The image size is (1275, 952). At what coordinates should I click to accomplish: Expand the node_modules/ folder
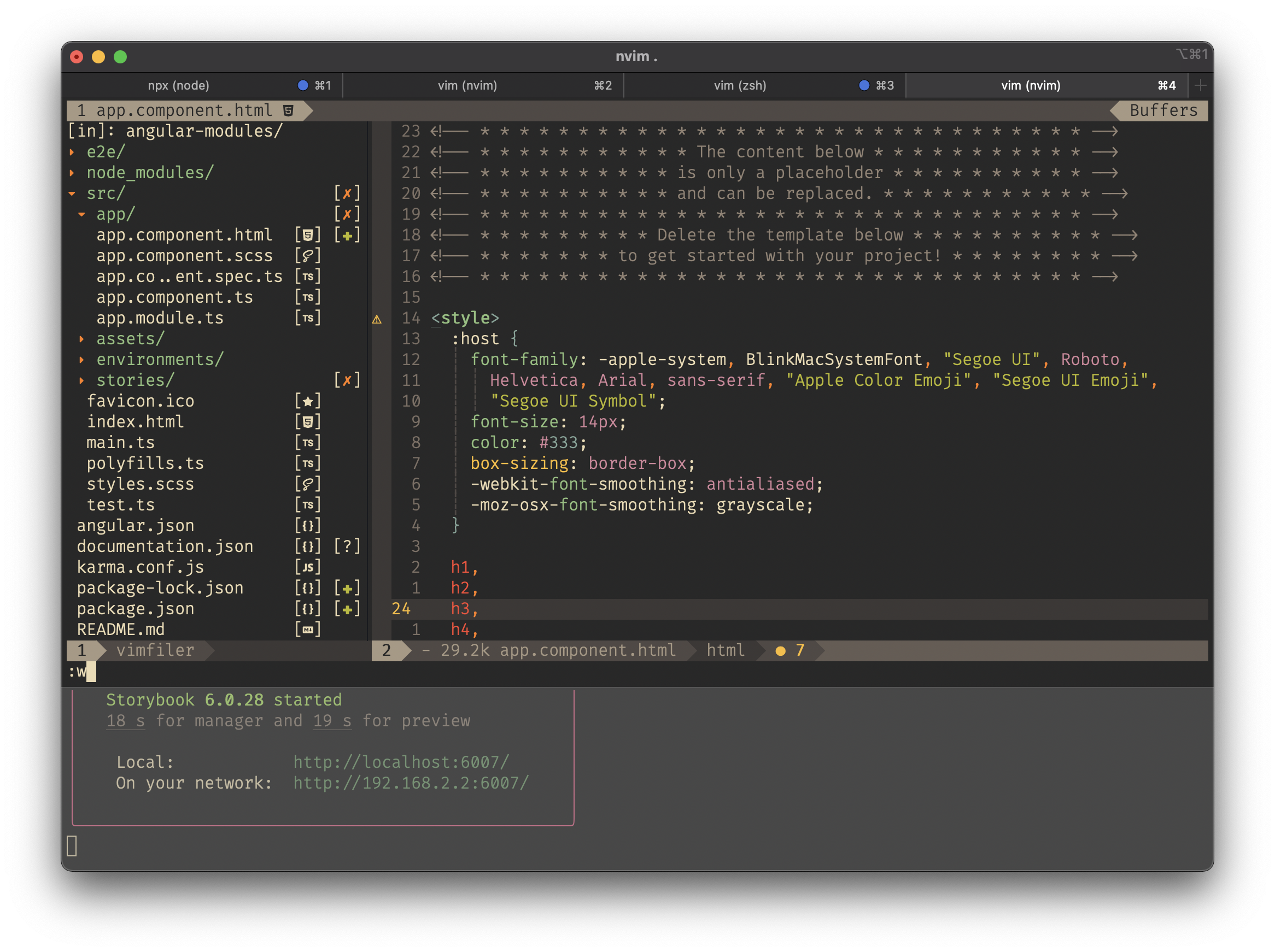72,172
